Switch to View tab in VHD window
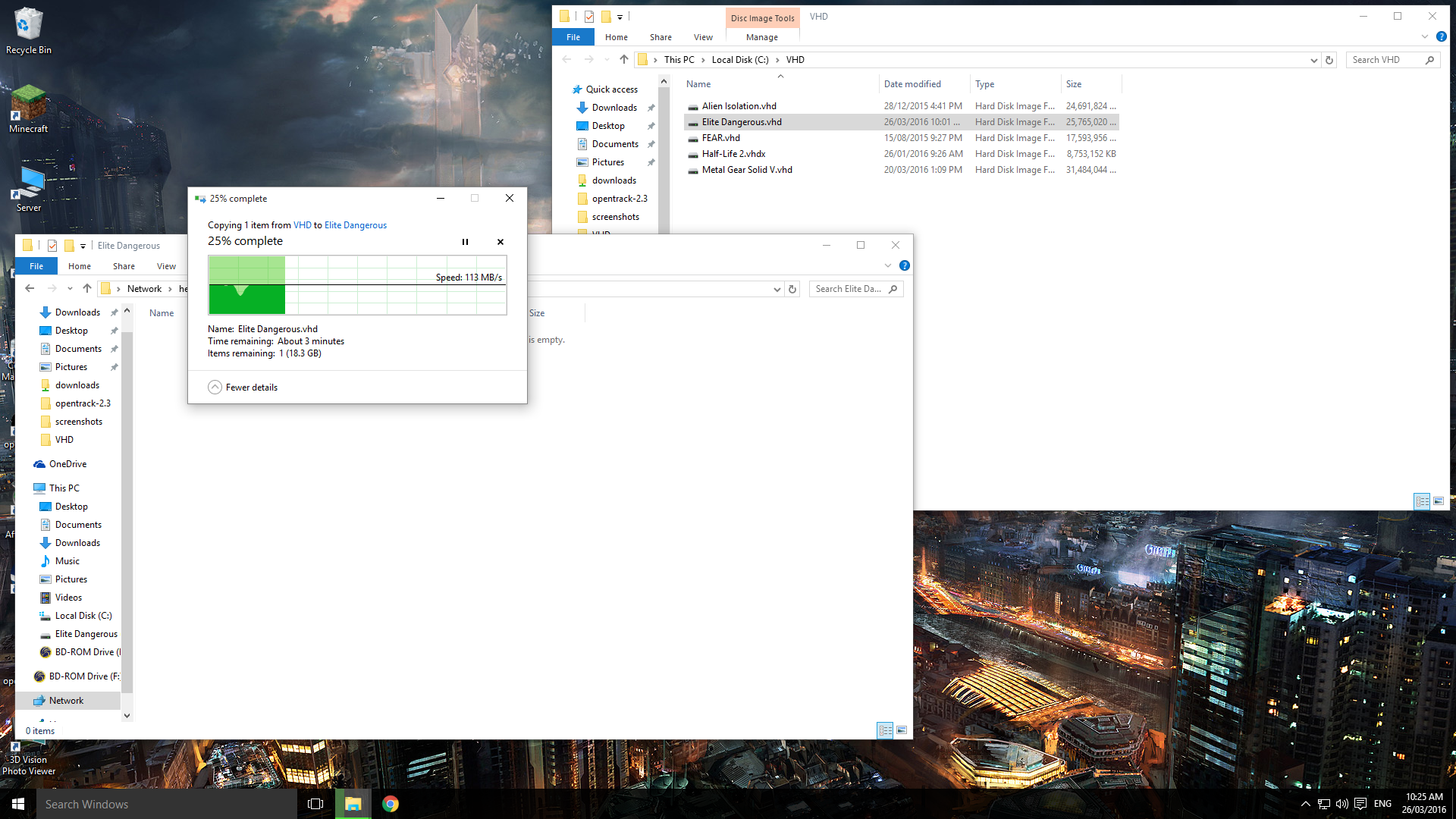The width and height of the screenshot is (1456, 819). 703,37
